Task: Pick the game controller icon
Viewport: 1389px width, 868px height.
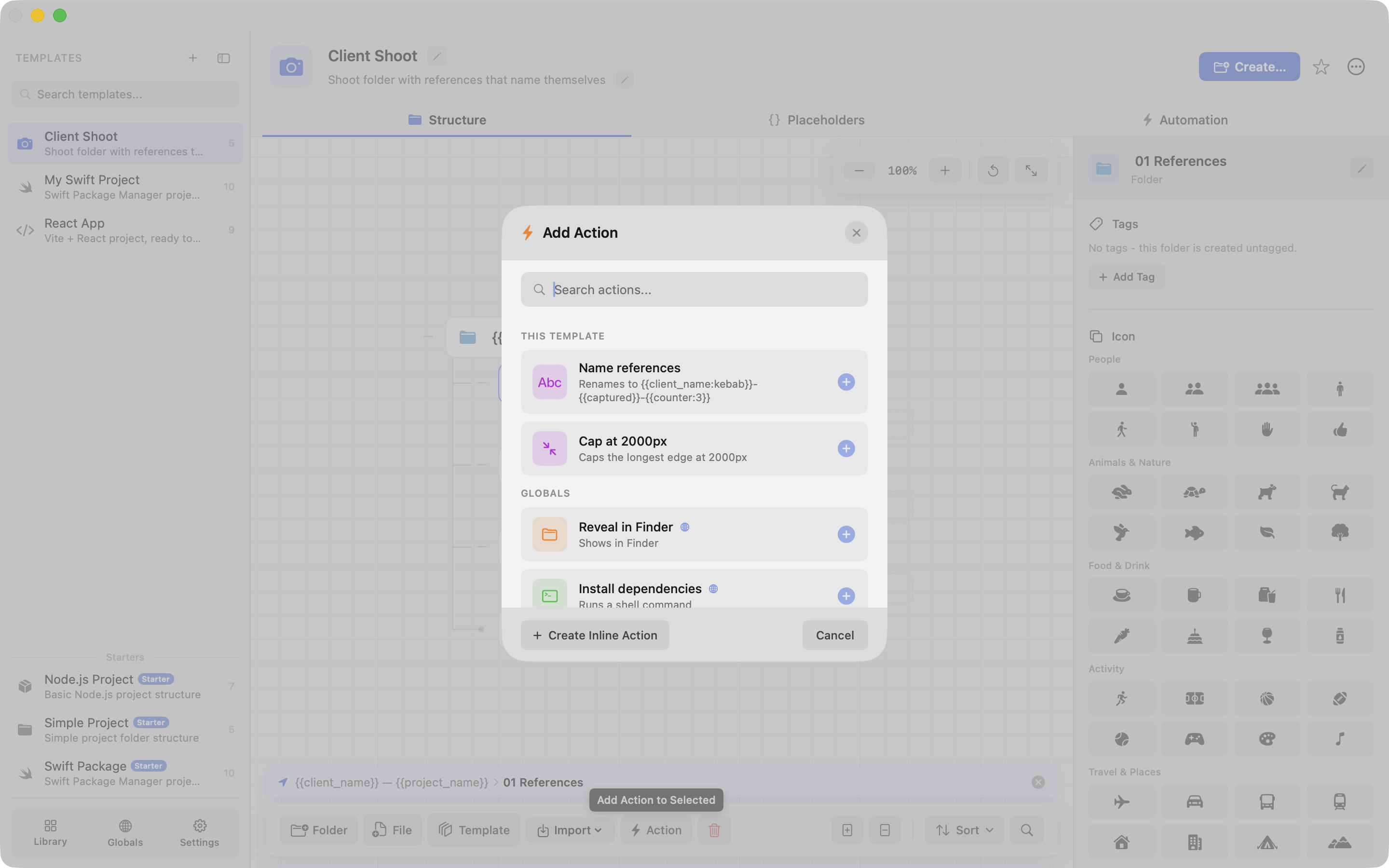Action: click(1195, 739)
